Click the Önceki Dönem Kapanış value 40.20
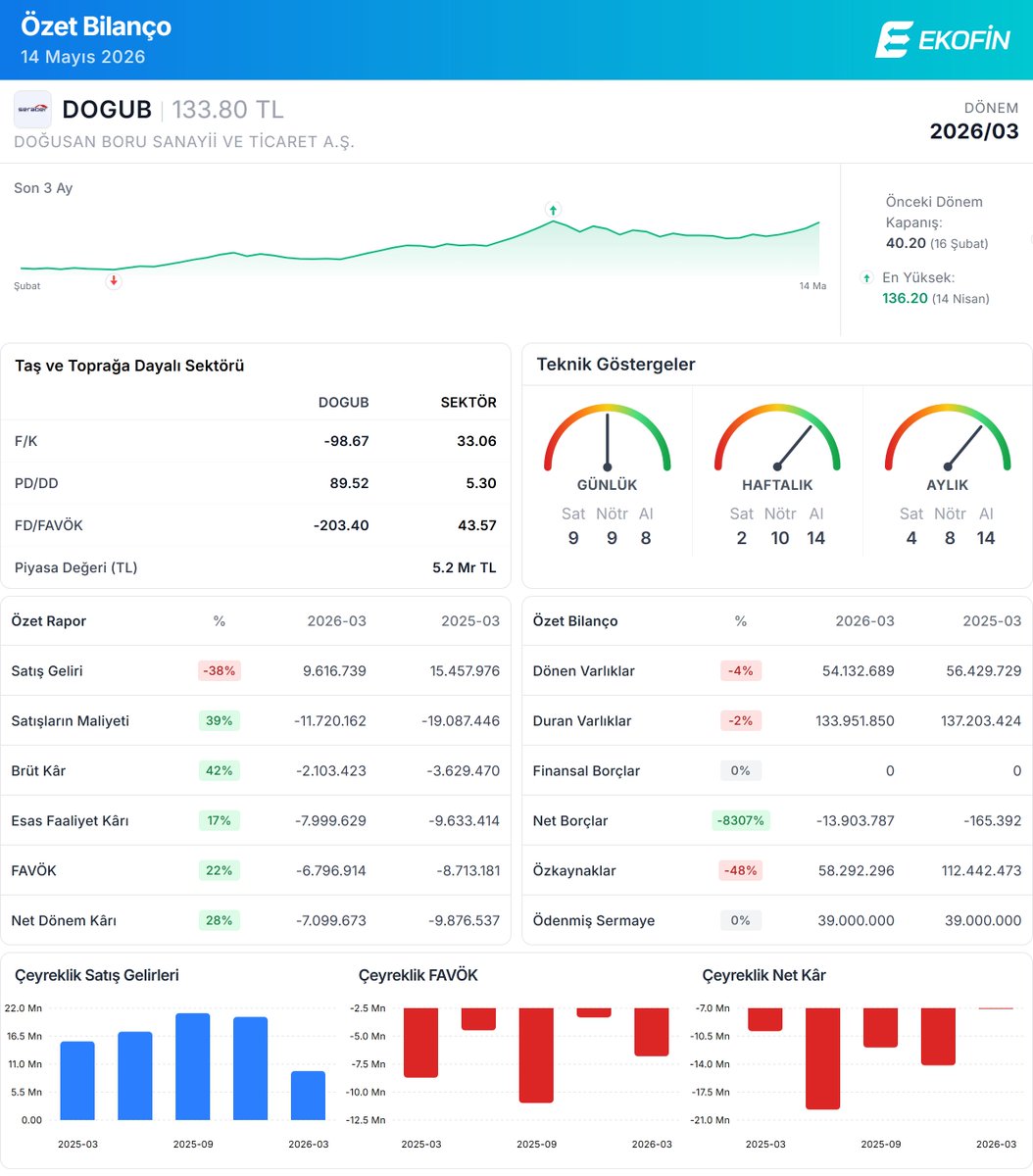This screenshot has height=1176, width=1033. pyautogui.click(x=906, y=243)
